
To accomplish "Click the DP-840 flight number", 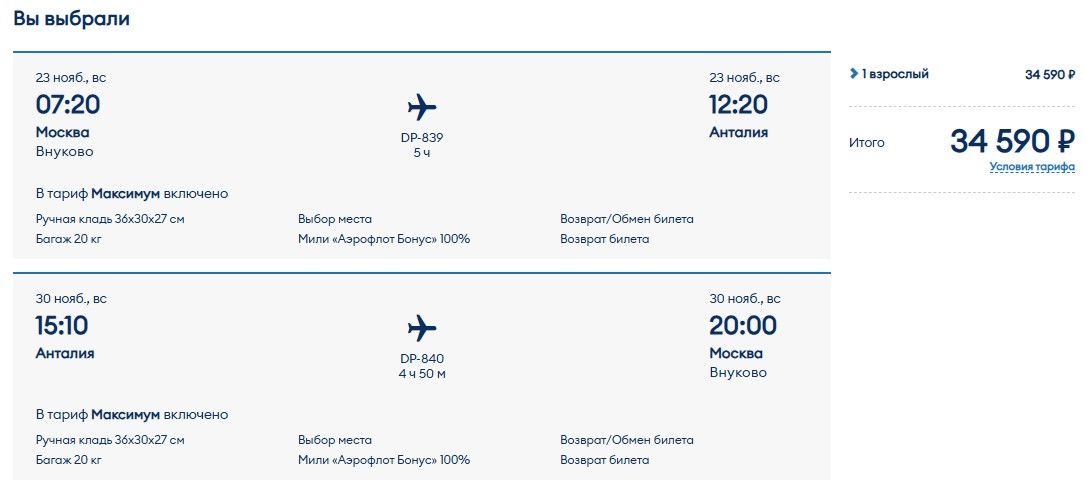I will pyautogui.click(x=422, y=359).
